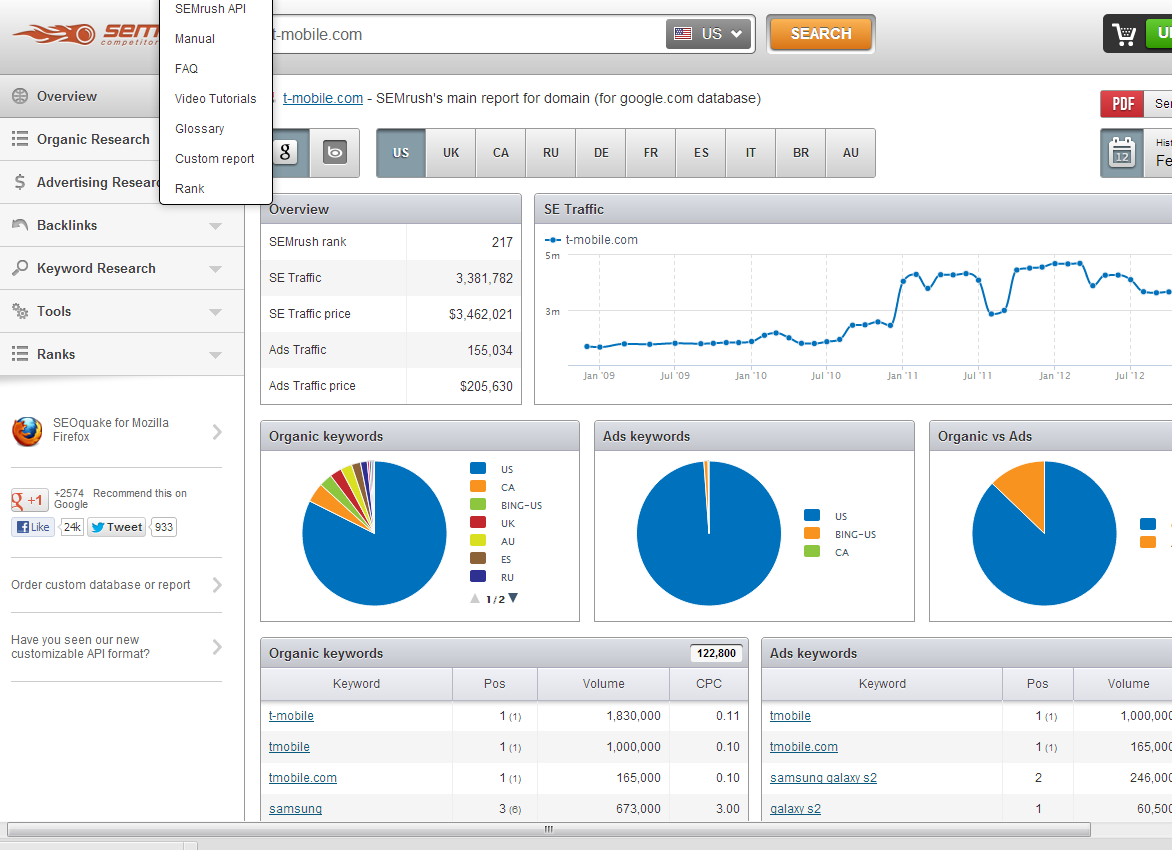Select the Bing search engine icon
Image resolution: width=1172 pixels, height=850 pixels.
point(335,153)
